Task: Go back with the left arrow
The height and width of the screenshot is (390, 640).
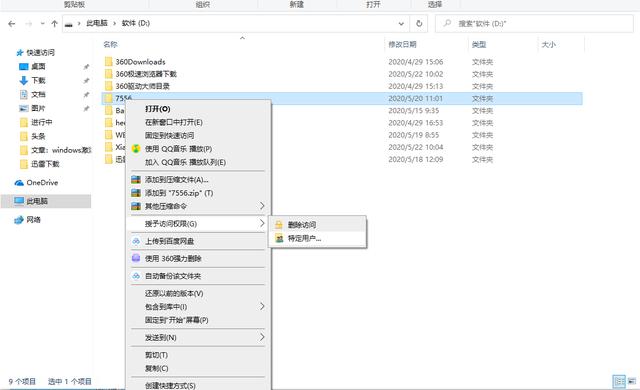Action: pyautogui.click(x=12, y=24)
